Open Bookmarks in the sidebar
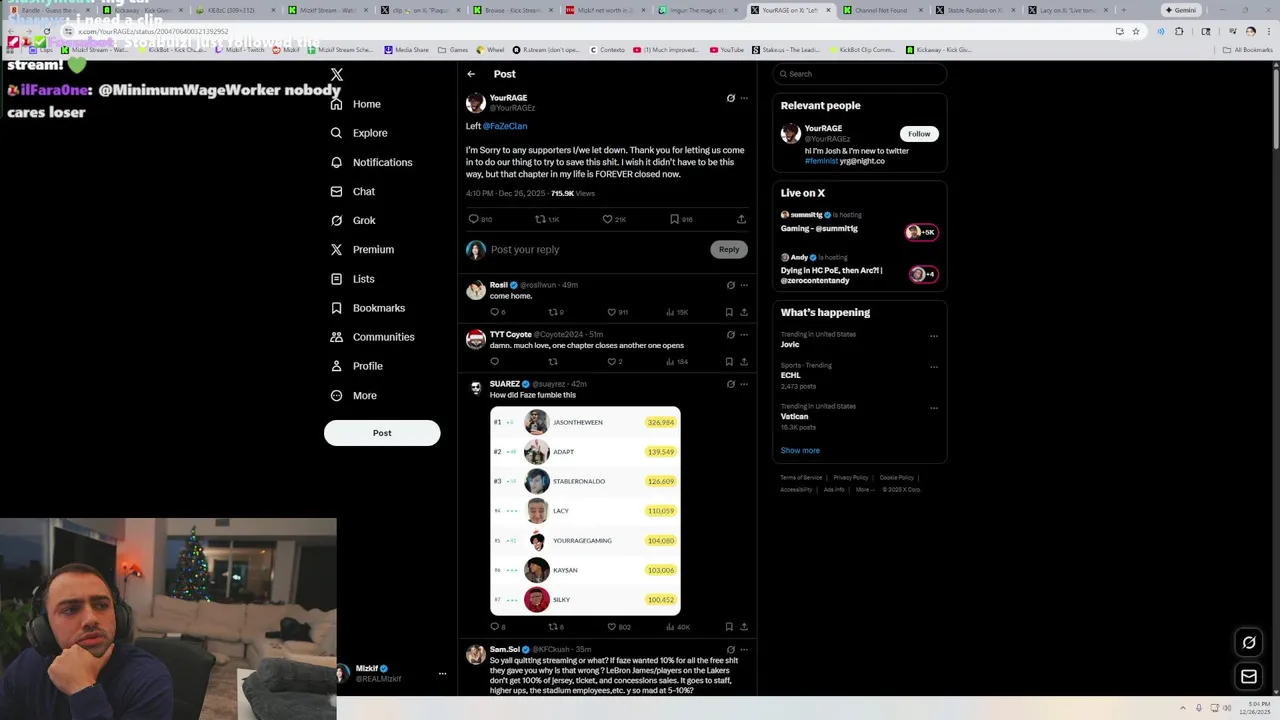Viewport: 1280px width, 720px height. (x=368, y=308)
